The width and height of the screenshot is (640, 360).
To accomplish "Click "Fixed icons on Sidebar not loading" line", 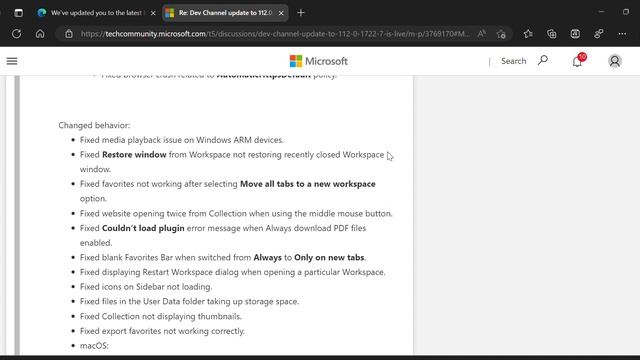I will 146,287.
